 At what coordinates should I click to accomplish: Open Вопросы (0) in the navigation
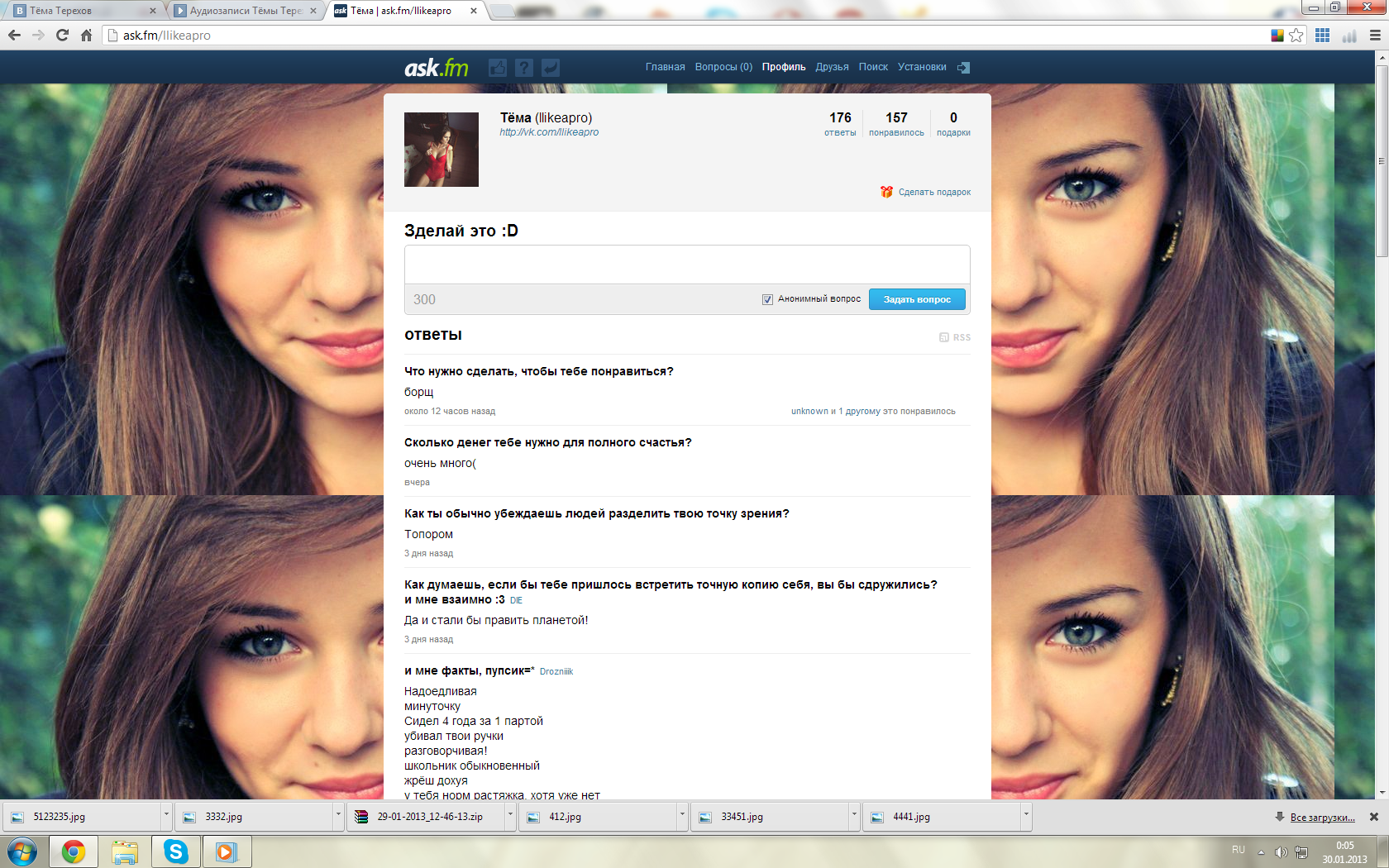point(723,67)
